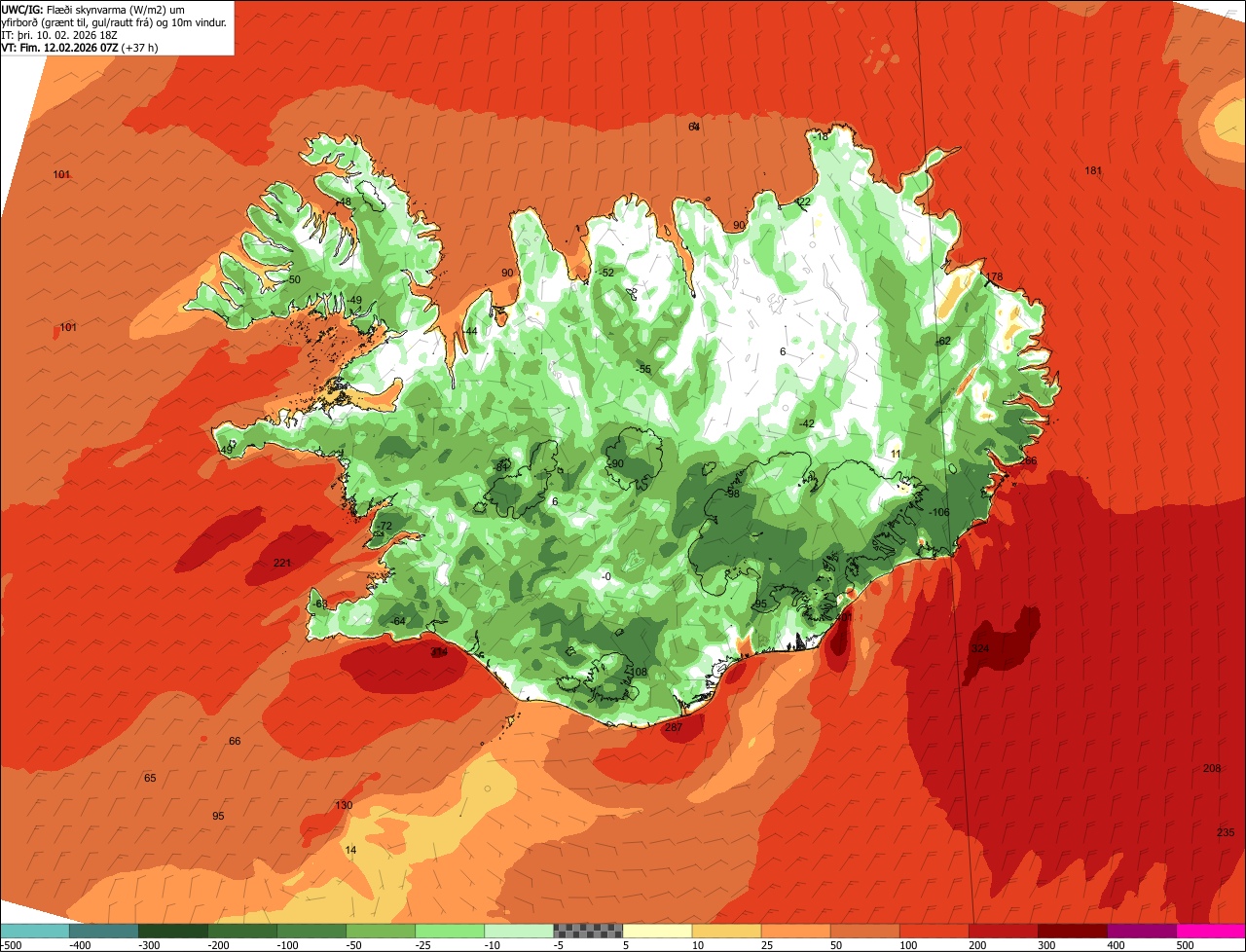Pick the palest green -10 to -5 swatch

[x=519, y=931]
